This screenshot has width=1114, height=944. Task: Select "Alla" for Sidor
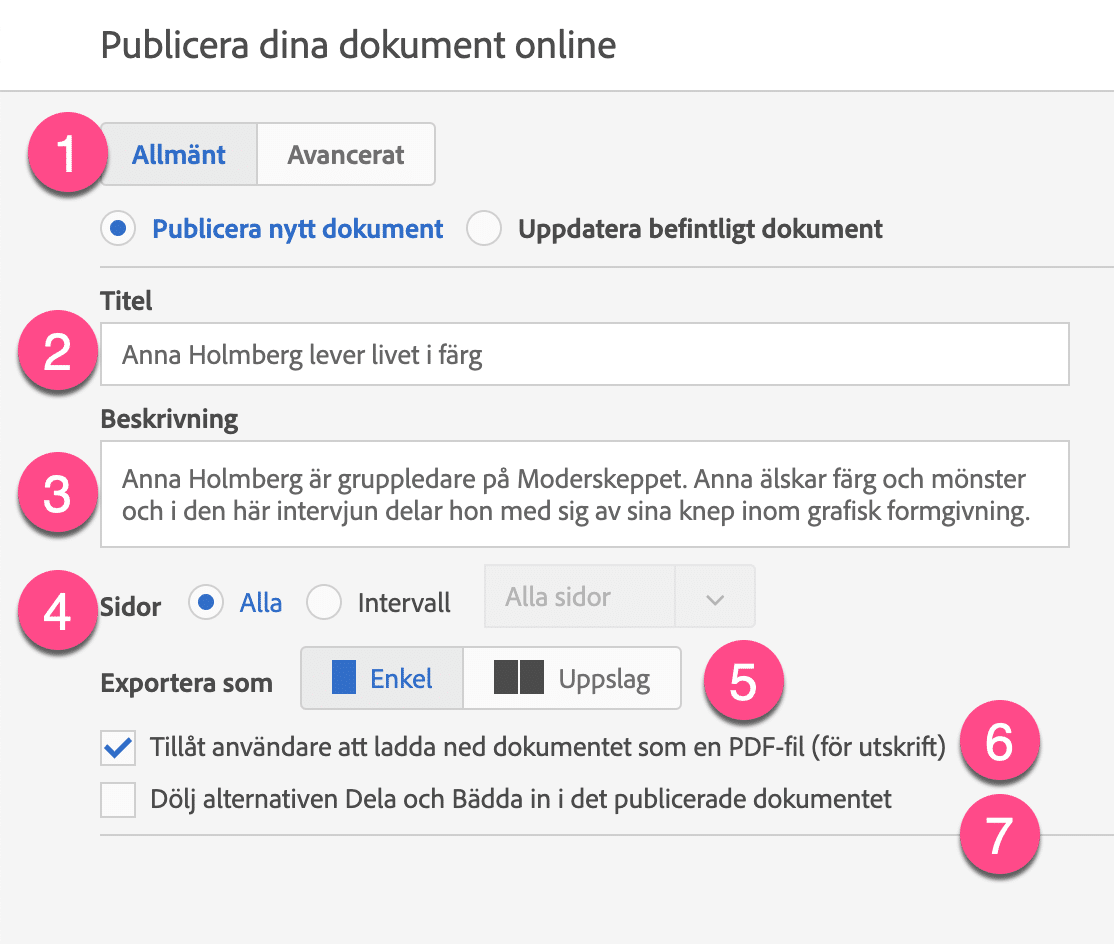(206, 602)
